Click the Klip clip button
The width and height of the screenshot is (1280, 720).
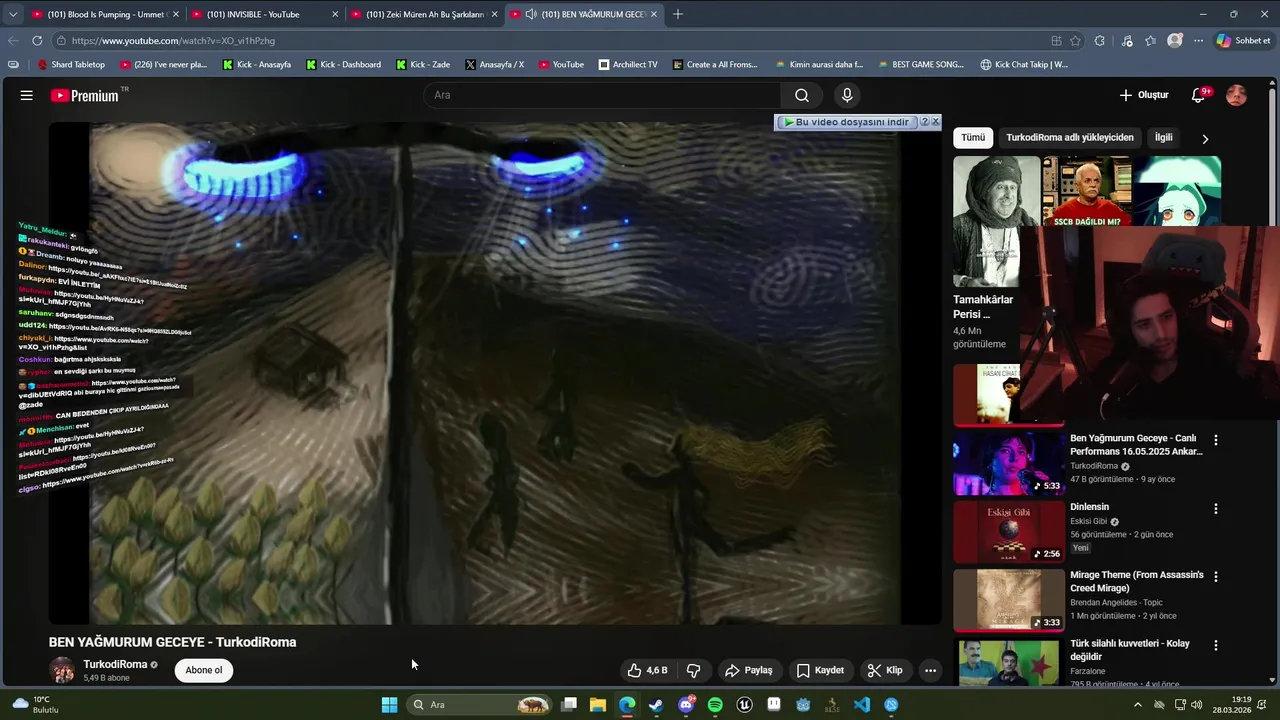885,670
